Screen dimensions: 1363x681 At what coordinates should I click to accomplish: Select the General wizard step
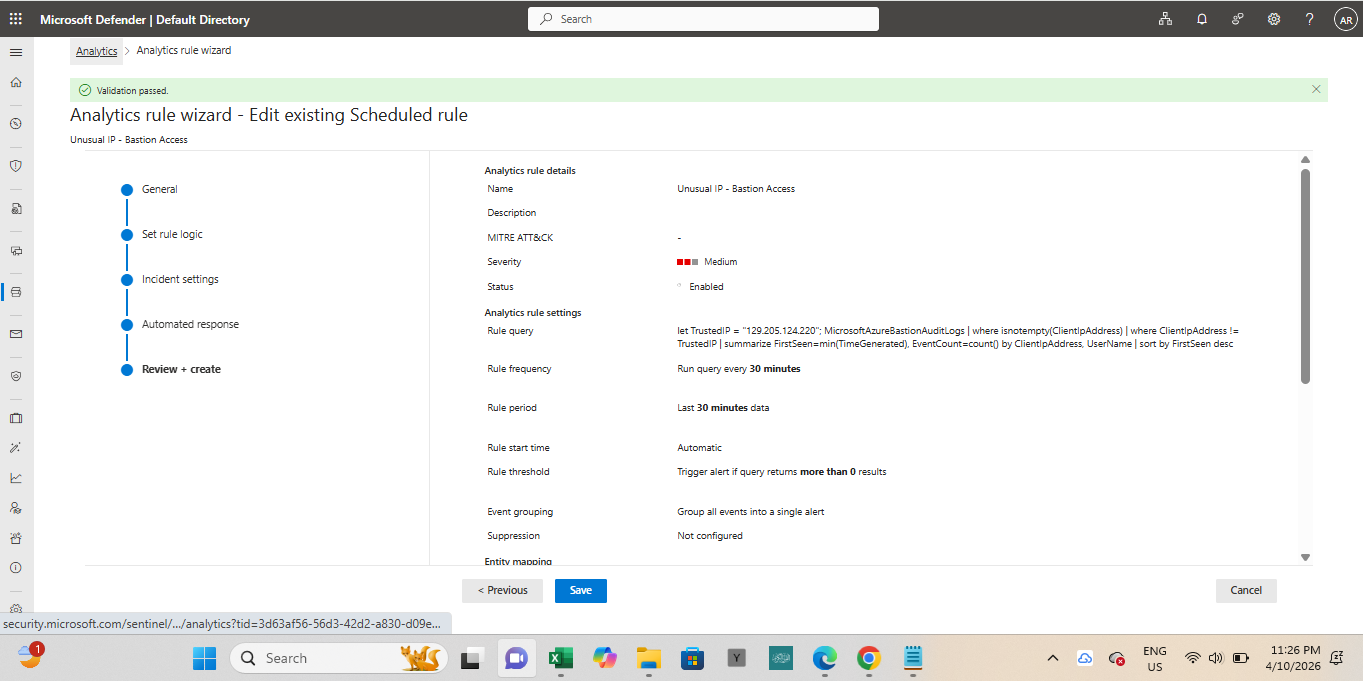tap(160, 189)
